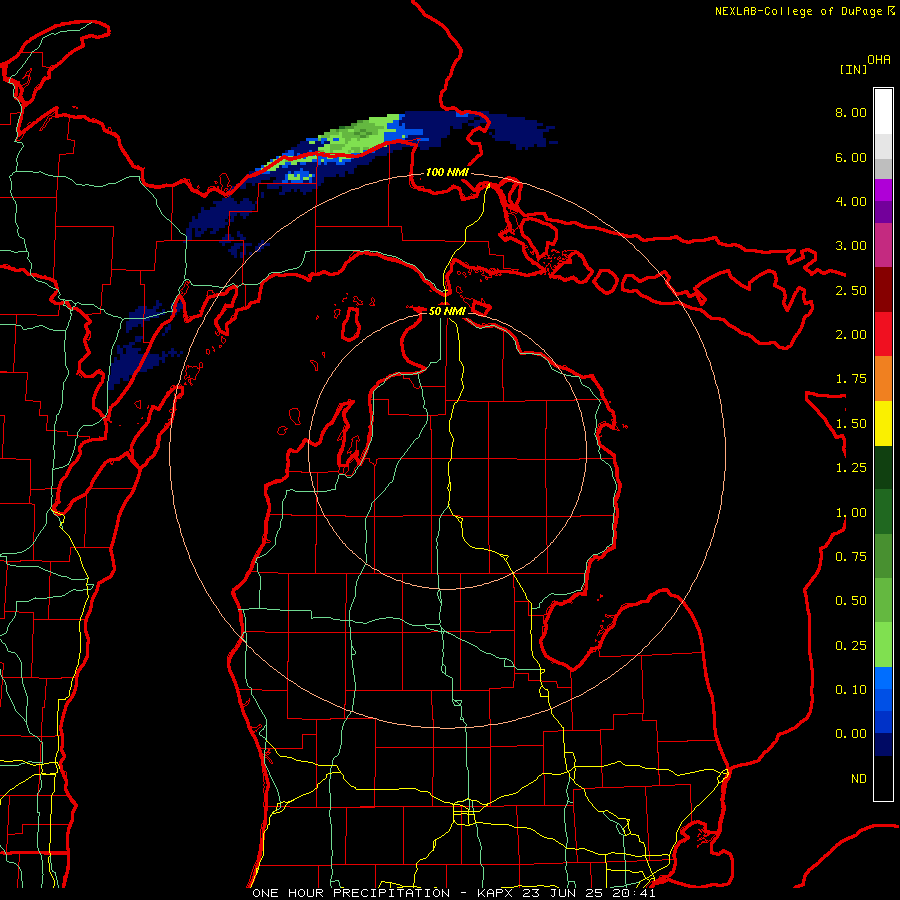Viewport: 900px width, 900px height.
Task: Click the 1.75 legend value
Action: 851,379
